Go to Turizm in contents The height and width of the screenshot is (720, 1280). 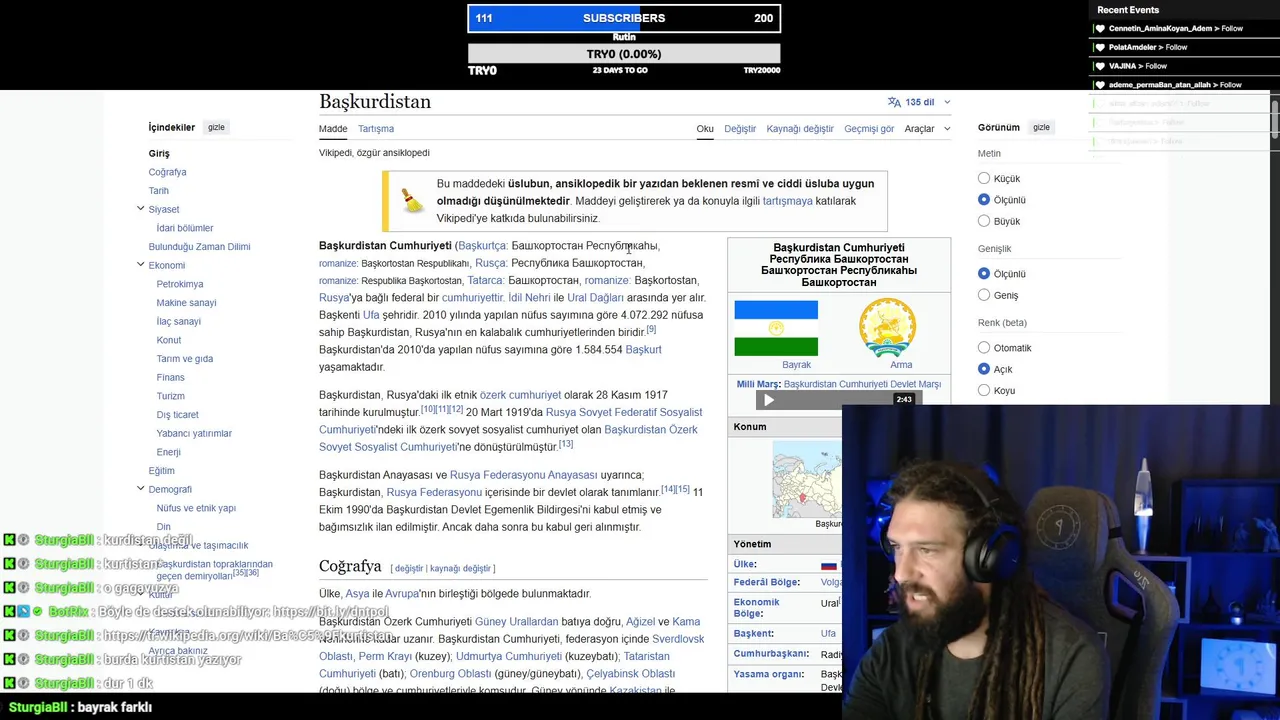[171, 396]
